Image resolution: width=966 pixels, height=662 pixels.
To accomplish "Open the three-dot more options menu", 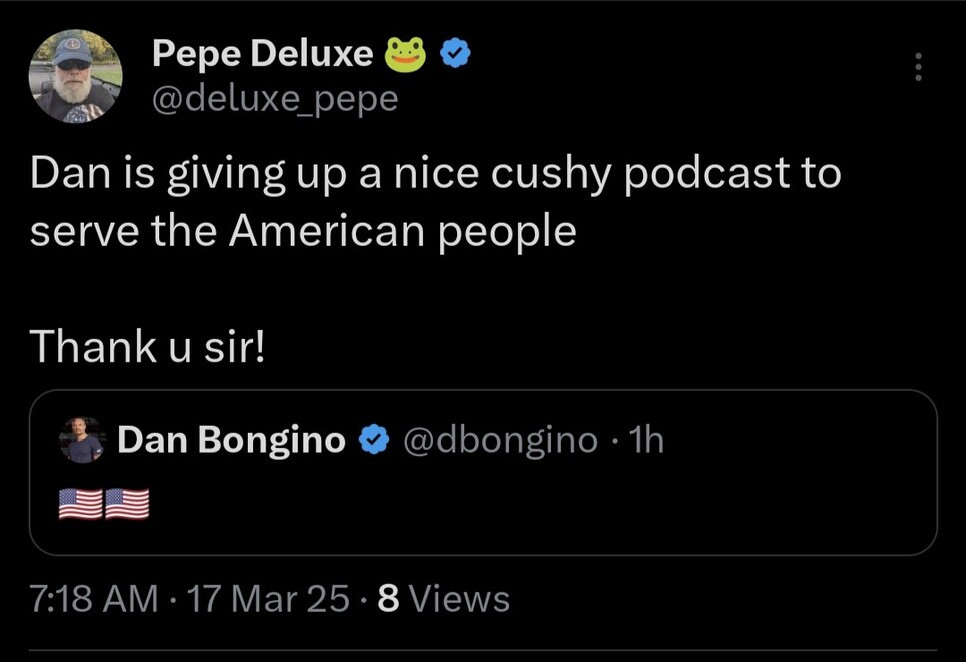I will click(x=919, y=67).
